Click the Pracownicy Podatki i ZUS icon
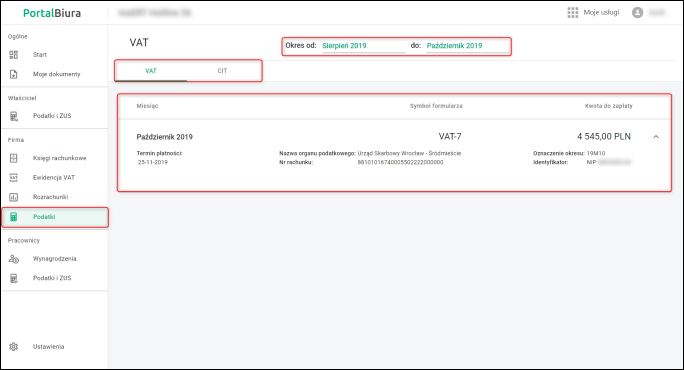The width and height of the screenshot is (684, 370). 14,278
